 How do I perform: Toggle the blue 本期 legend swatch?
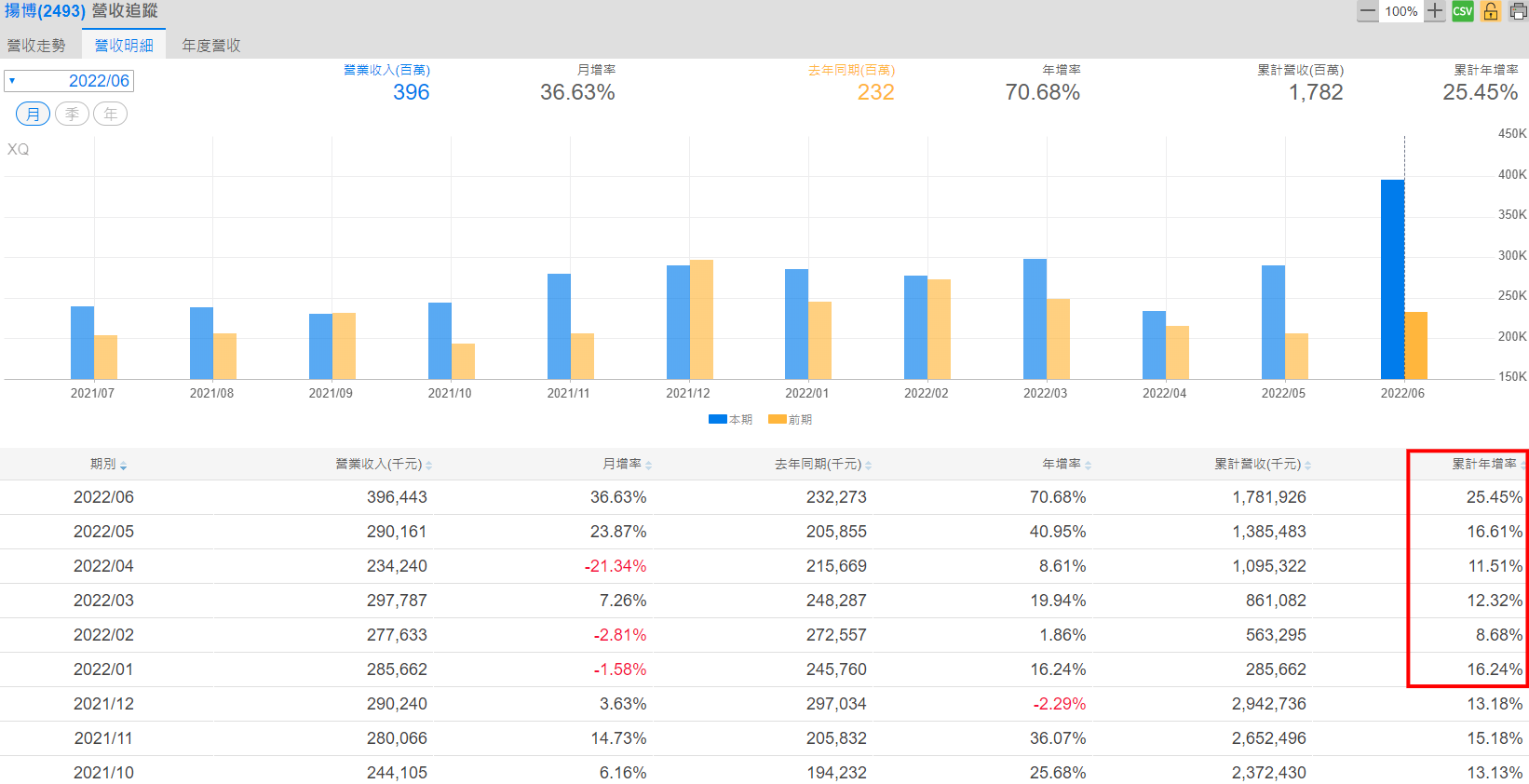tap(717, 419)
